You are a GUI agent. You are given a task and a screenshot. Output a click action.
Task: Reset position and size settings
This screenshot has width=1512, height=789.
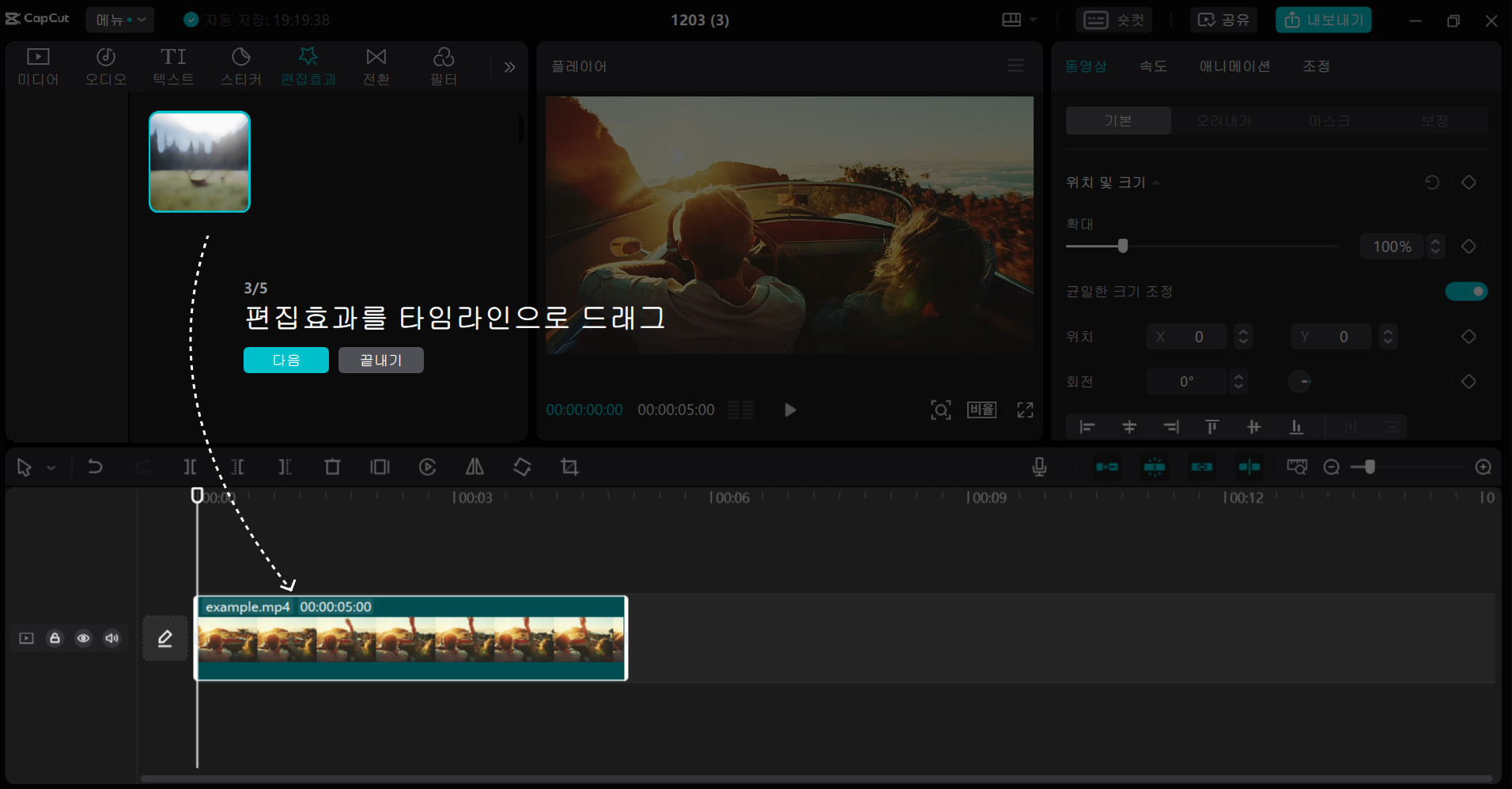(1431, 183)
